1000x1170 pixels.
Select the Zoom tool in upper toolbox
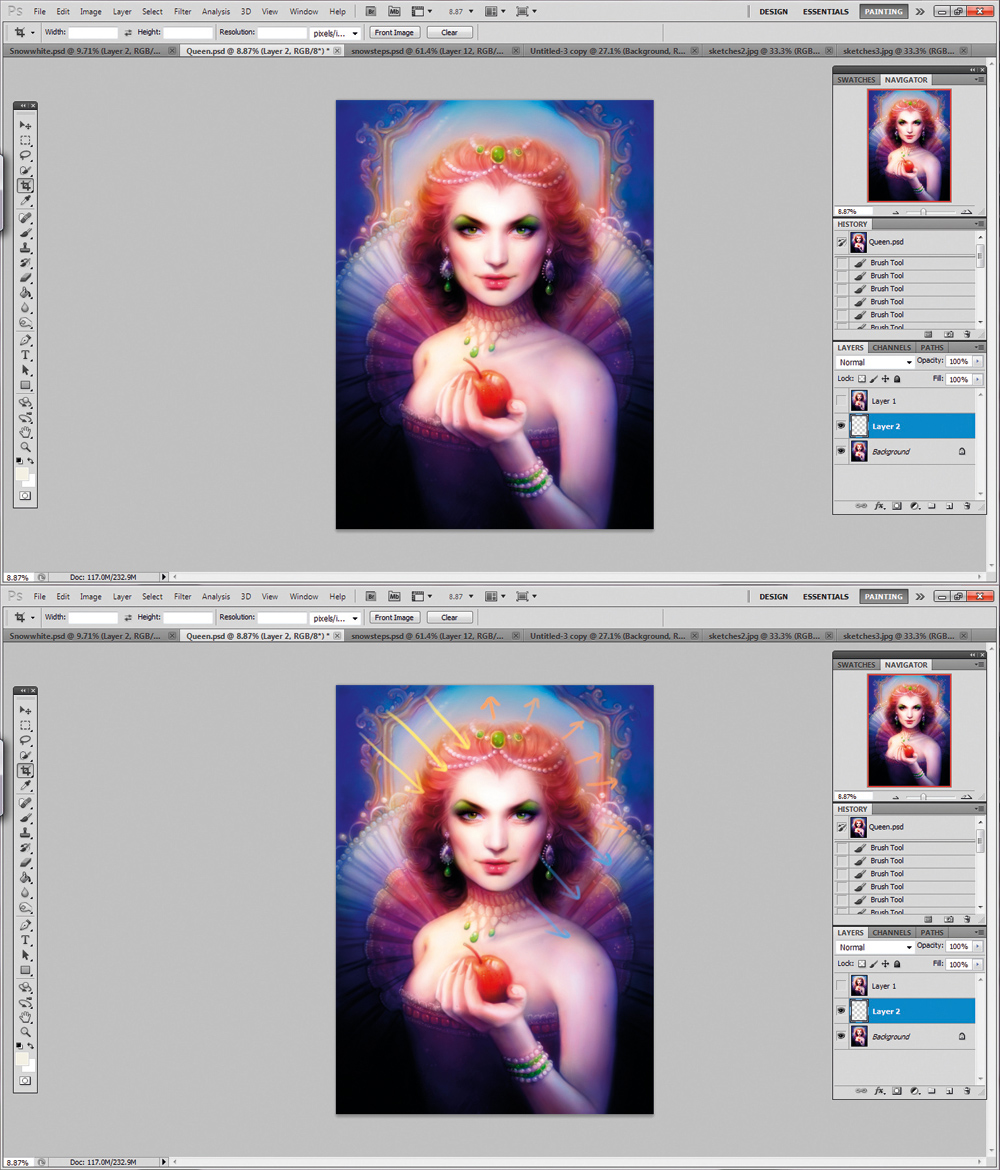[25, 447]
